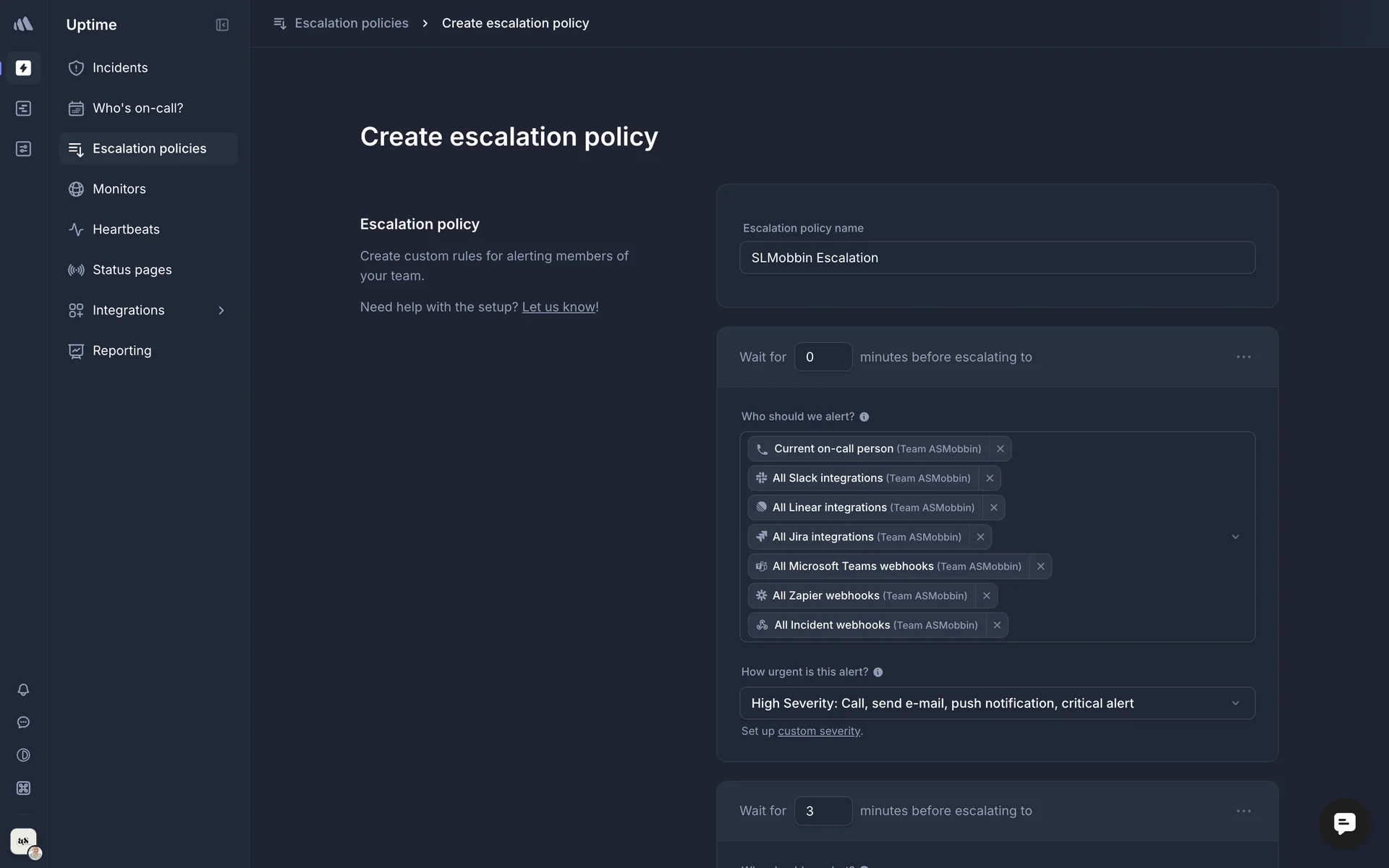Remove All Zapier webhooks tag

(x=986, y=595)
